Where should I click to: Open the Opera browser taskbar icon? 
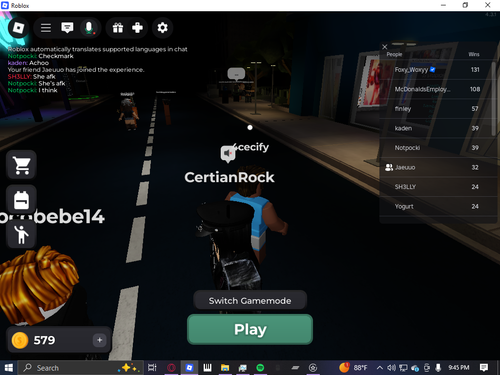pos(171,368)
